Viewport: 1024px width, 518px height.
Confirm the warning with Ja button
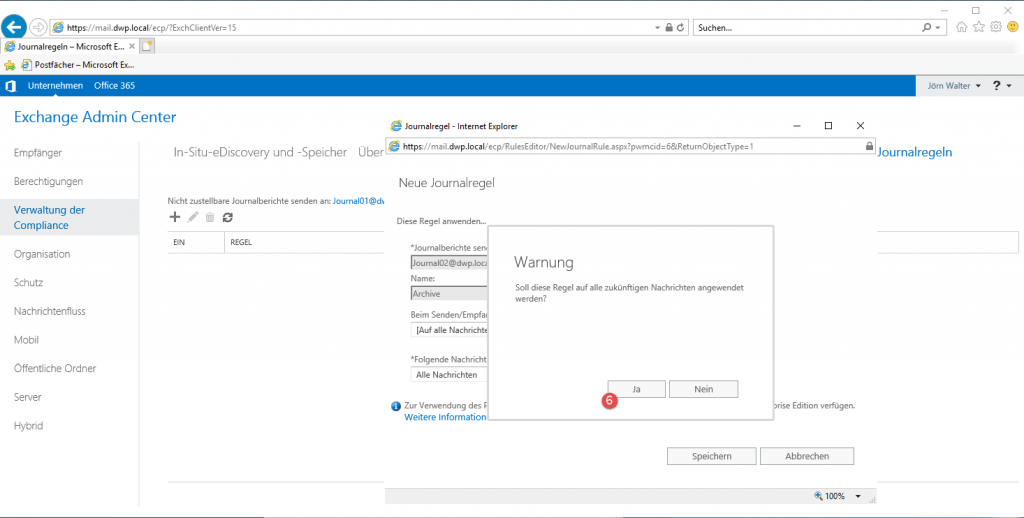point(636,389)
